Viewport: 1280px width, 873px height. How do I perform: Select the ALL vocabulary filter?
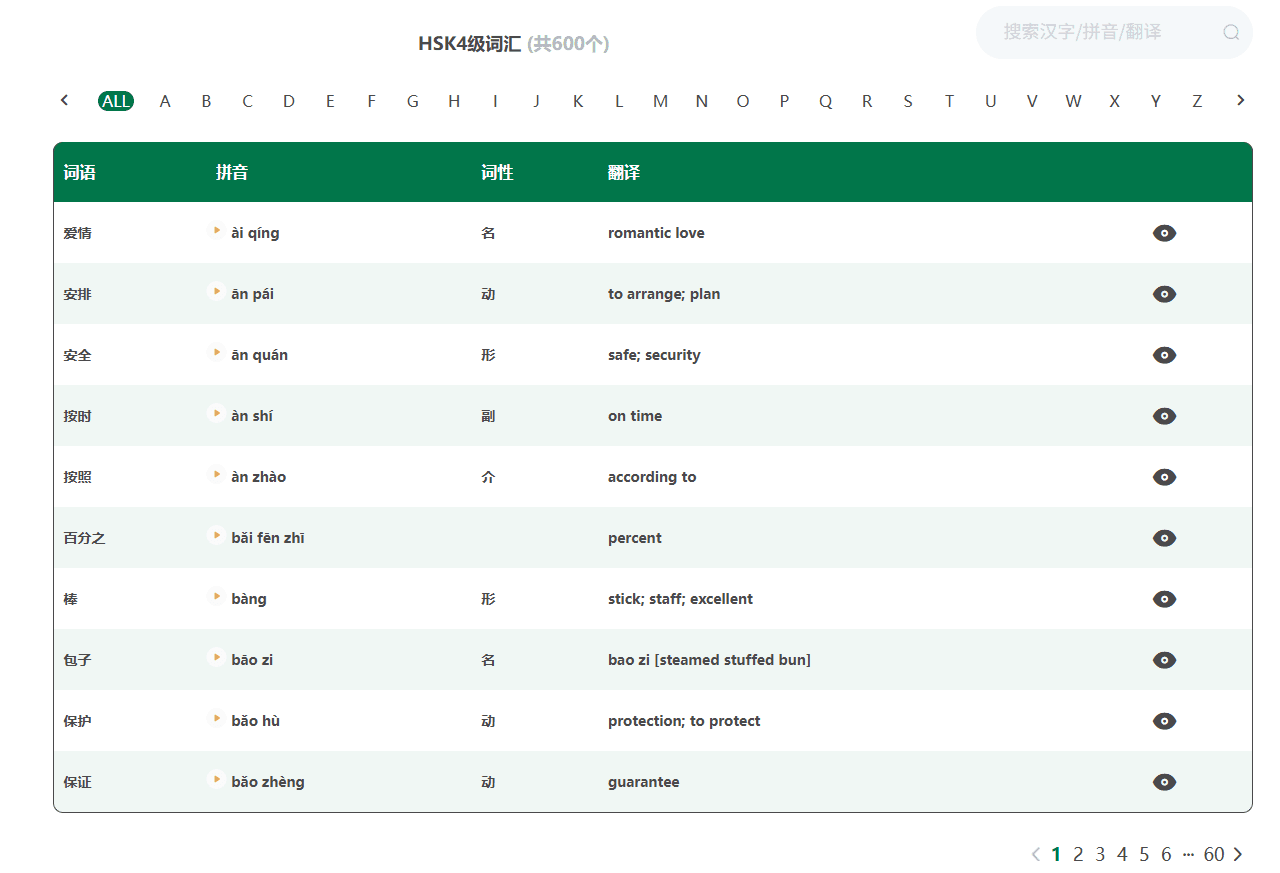tap(115, 100)
